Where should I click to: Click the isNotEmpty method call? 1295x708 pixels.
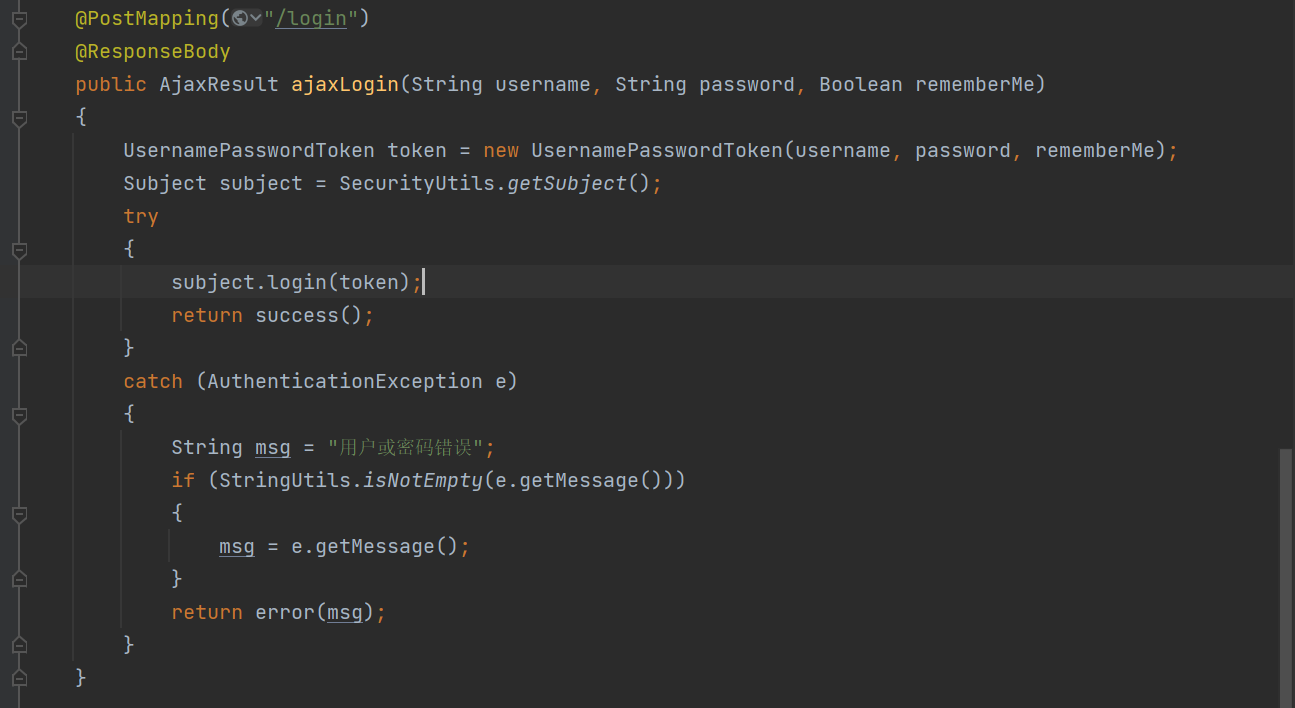(x=422, y=480)
